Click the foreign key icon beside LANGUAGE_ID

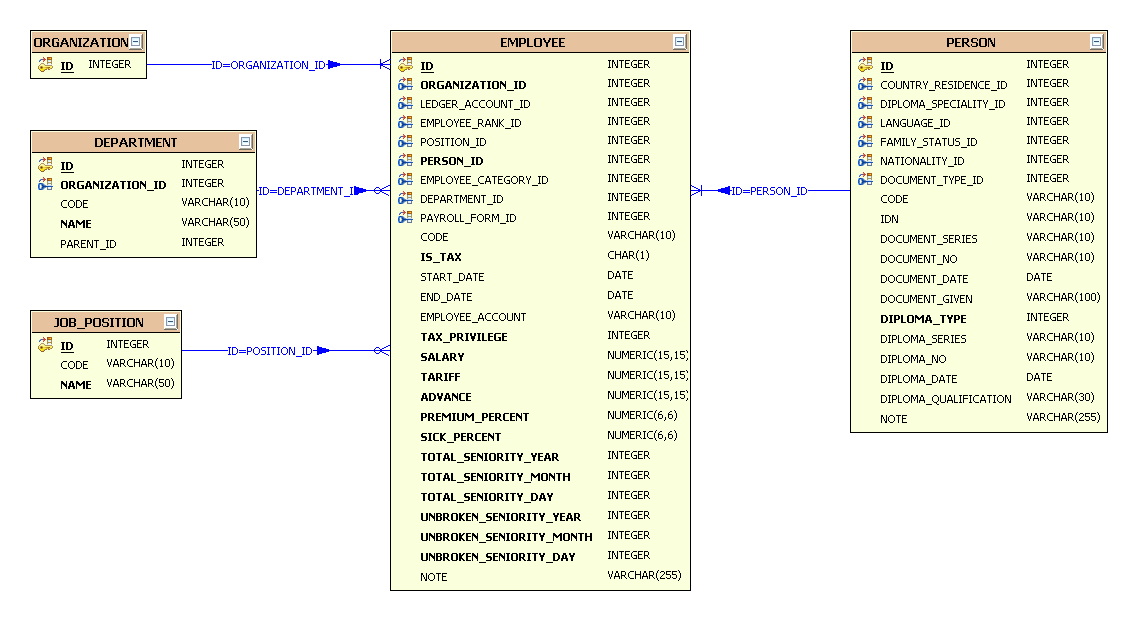(x=865, y=122)
